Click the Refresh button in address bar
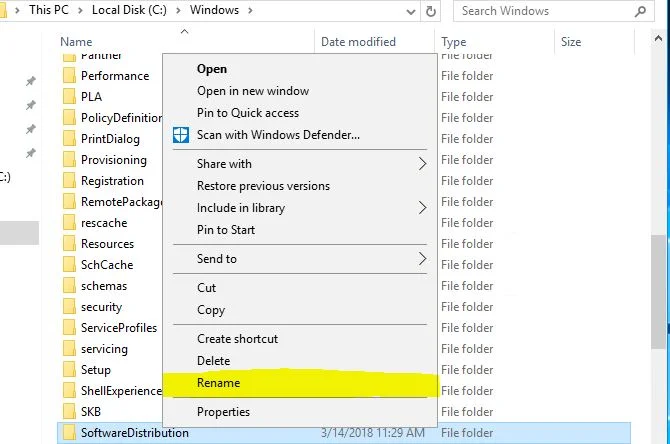The width and height of the screenshot is (670, 444). pyautogui.click(x=431, y=12)
